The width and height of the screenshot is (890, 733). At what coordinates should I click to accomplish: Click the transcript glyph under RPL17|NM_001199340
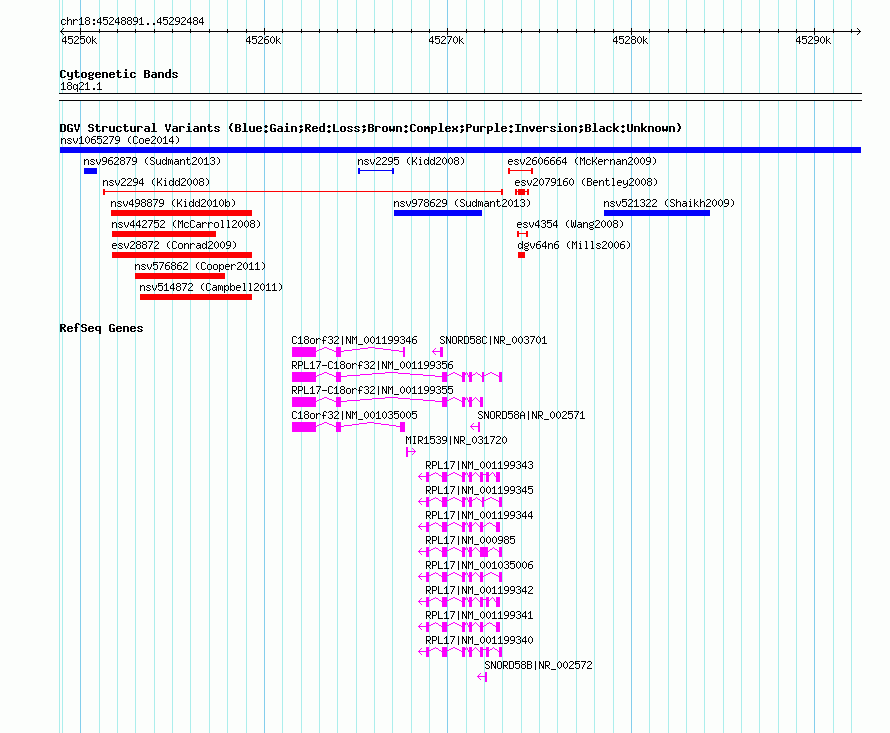(x=460, y=652)
